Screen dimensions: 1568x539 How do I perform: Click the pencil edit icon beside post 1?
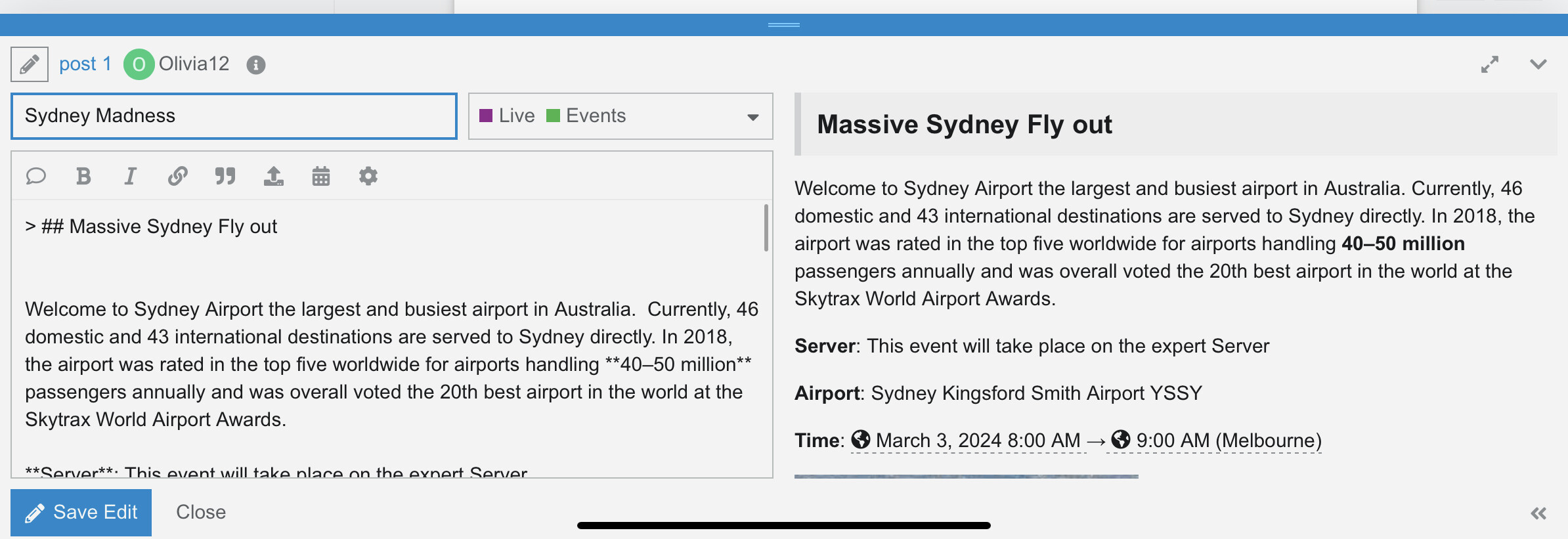30,64
